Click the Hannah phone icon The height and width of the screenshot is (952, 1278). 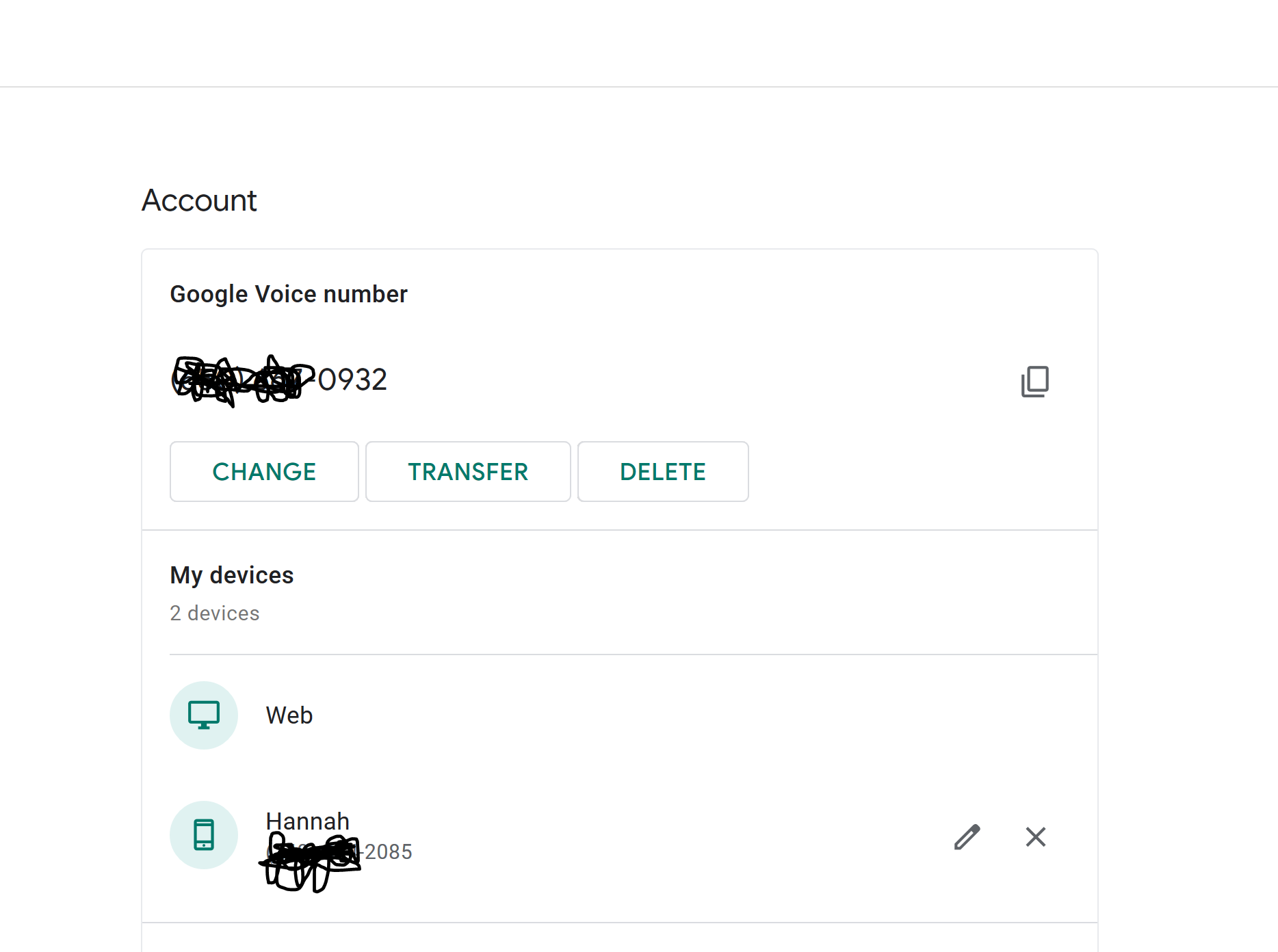(x=204, y=835)
